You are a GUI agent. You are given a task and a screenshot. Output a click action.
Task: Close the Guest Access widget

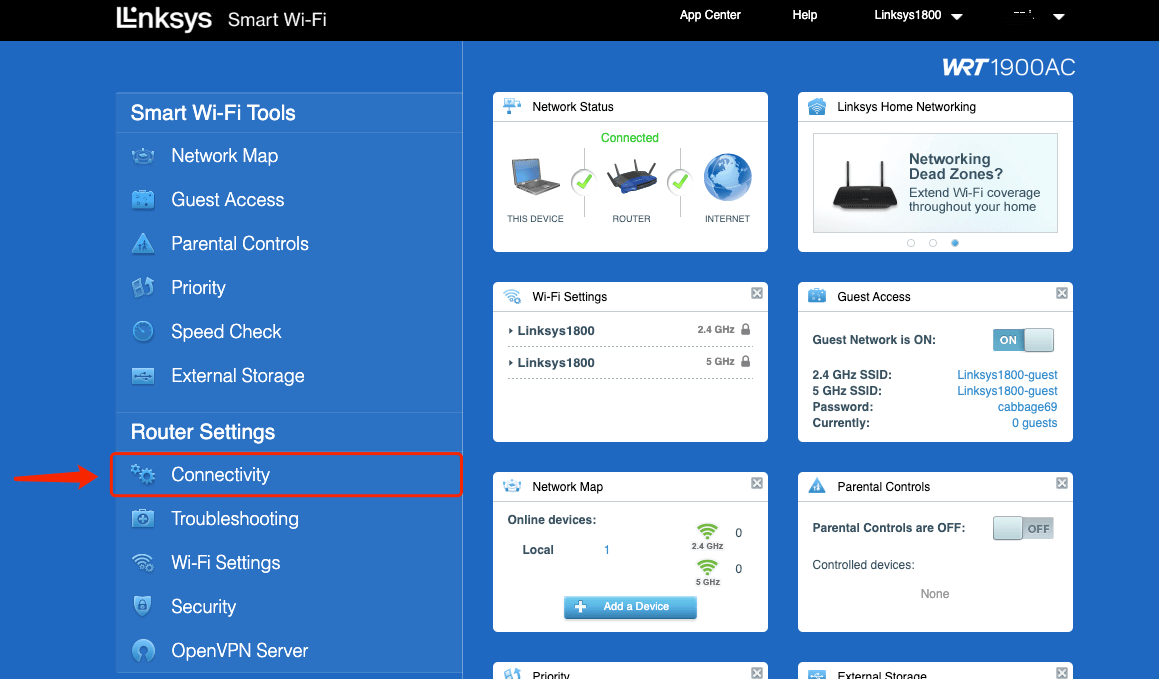(x=1061, y=293)
